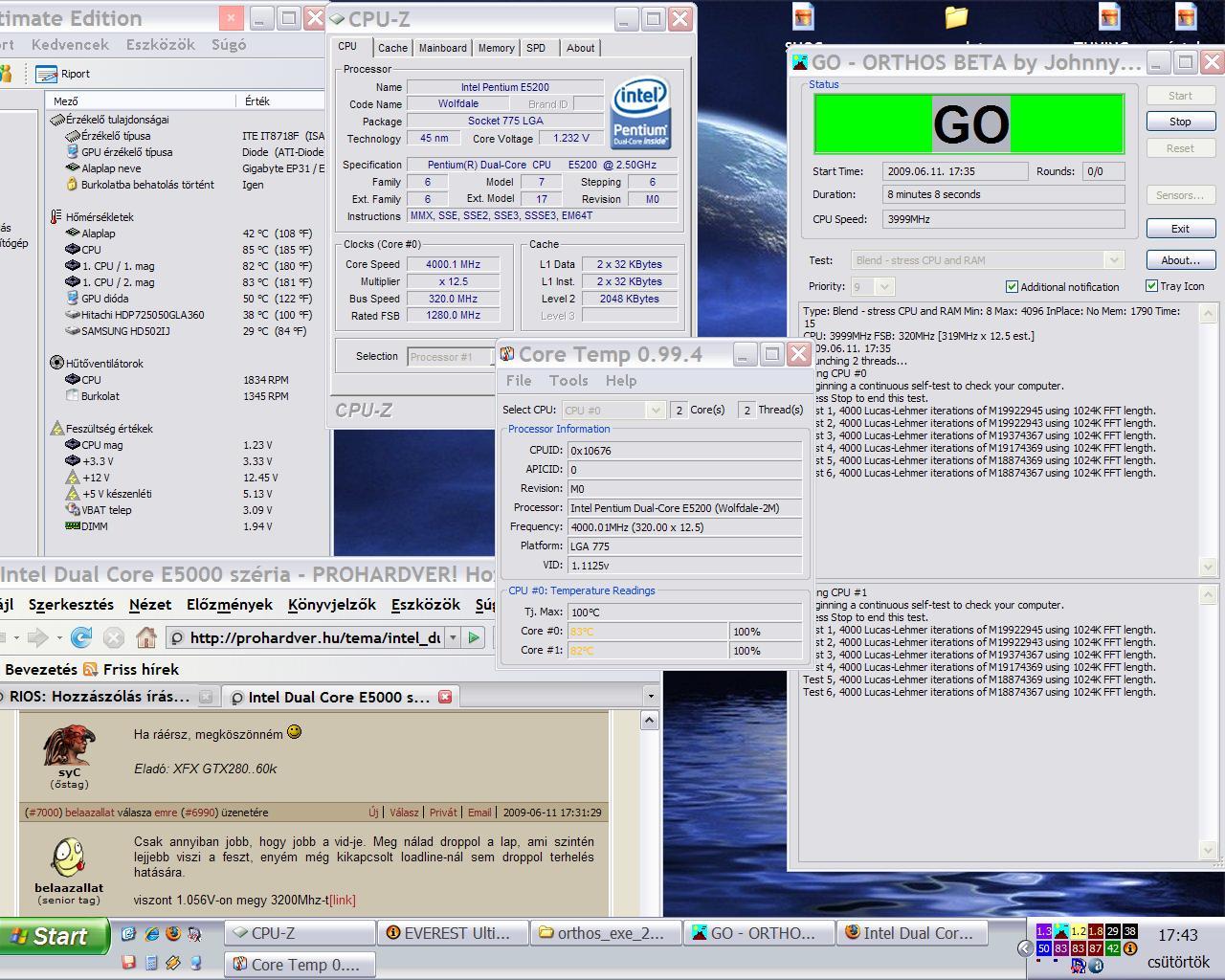Screen dimensions: 1225x980
Task: Click the Privát link in the forum post
Action: (443, 813)
